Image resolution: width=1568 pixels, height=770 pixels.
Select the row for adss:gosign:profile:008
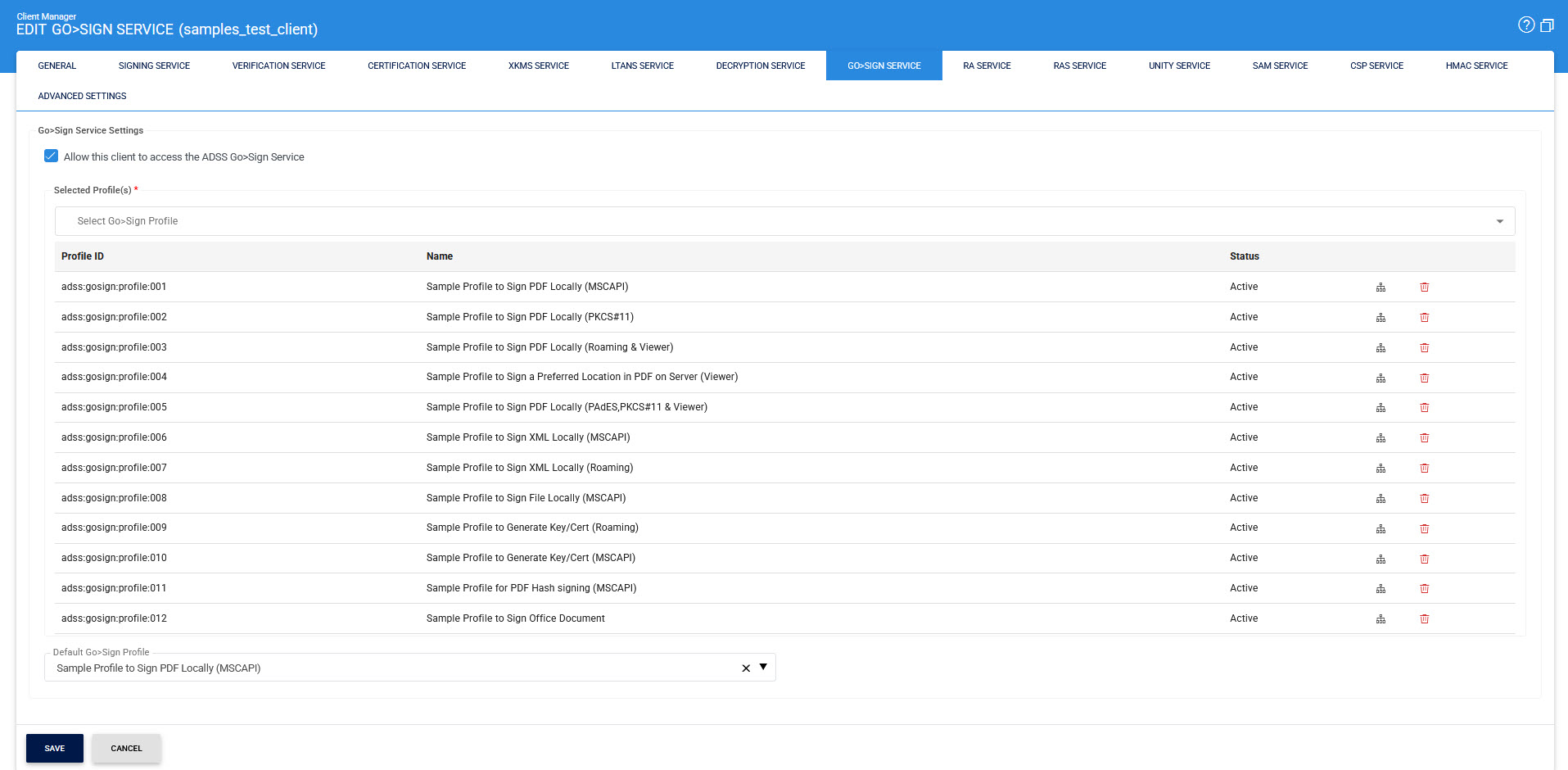(x=114, y=498)
